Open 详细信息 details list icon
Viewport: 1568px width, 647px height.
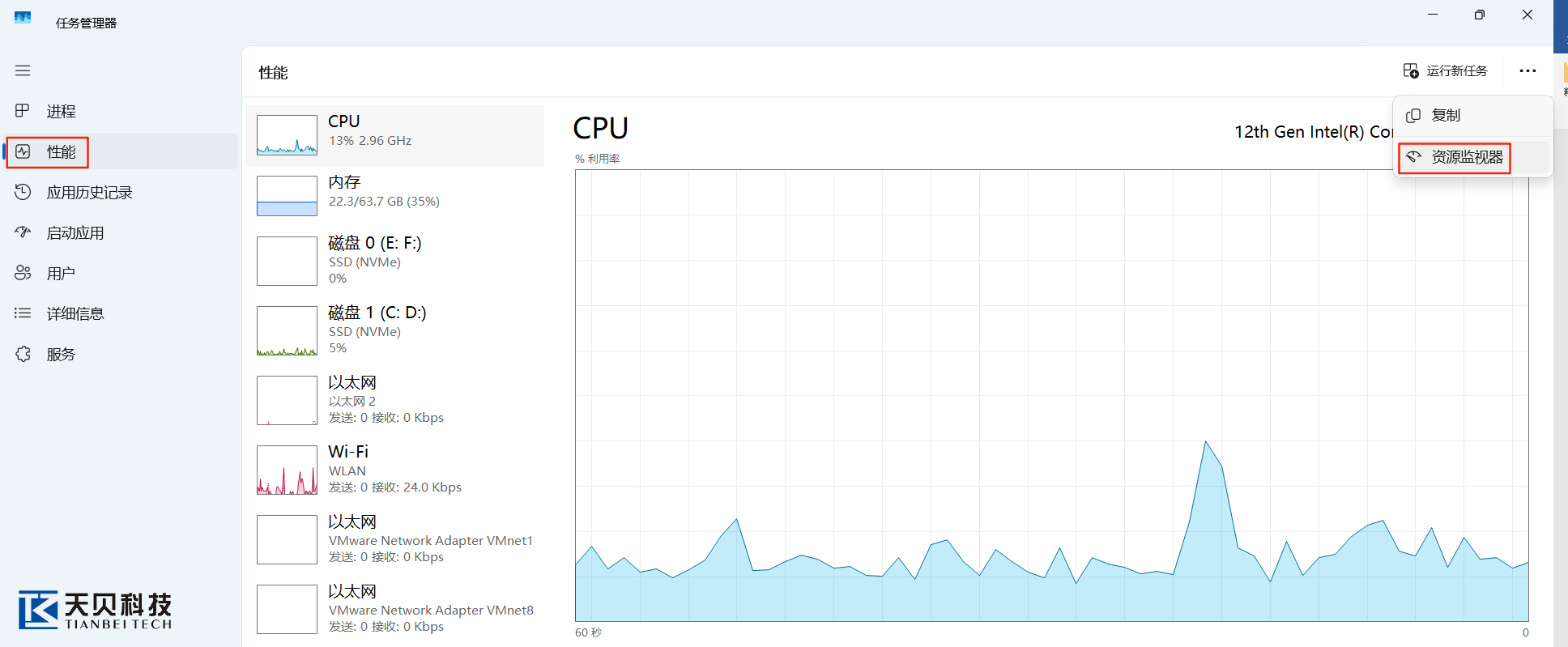tap(23, 313)
